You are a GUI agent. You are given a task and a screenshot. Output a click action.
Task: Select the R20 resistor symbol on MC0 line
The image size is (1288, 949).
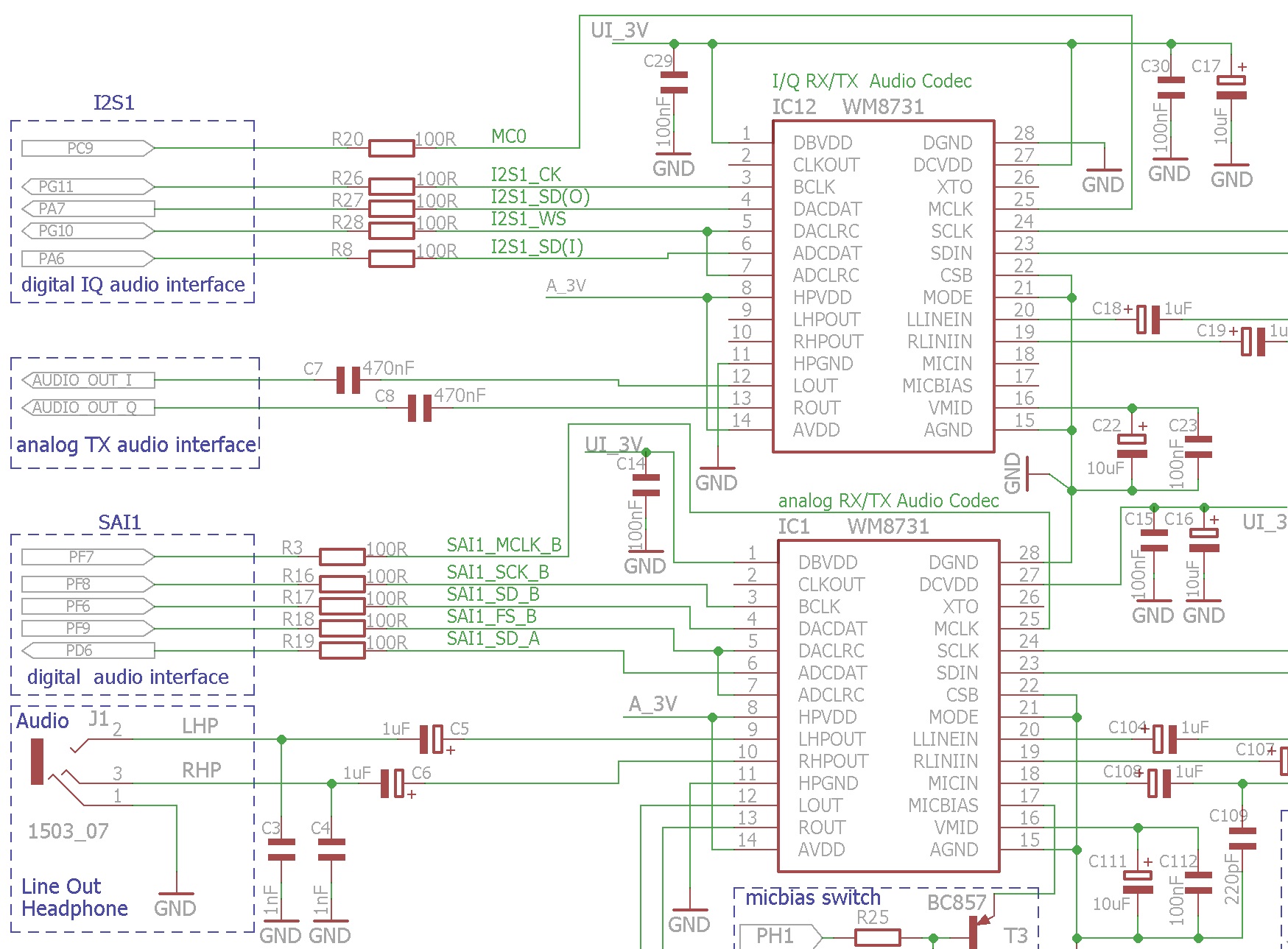[x=391, y=148]
